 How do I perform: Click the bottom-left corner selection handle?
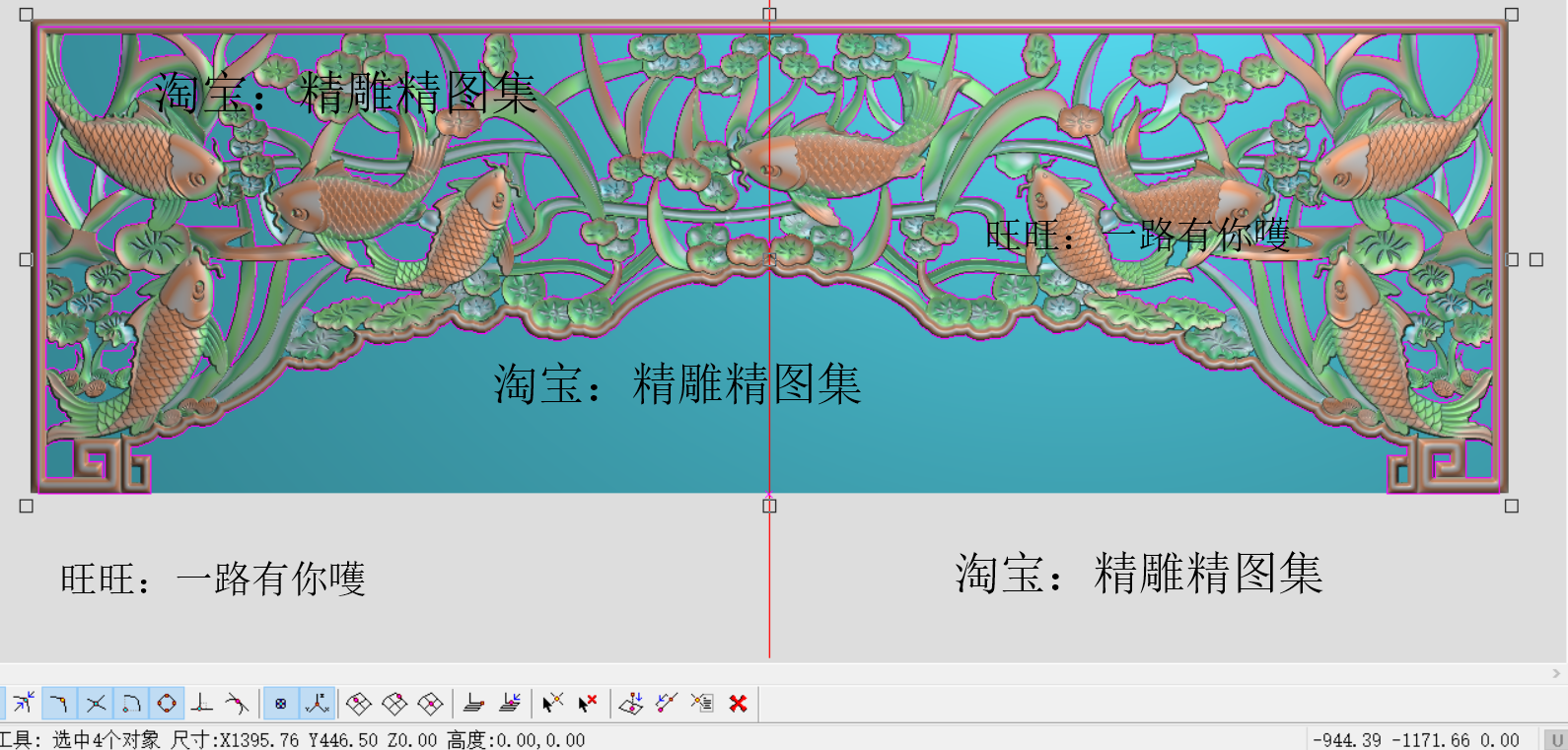(27, 506)
